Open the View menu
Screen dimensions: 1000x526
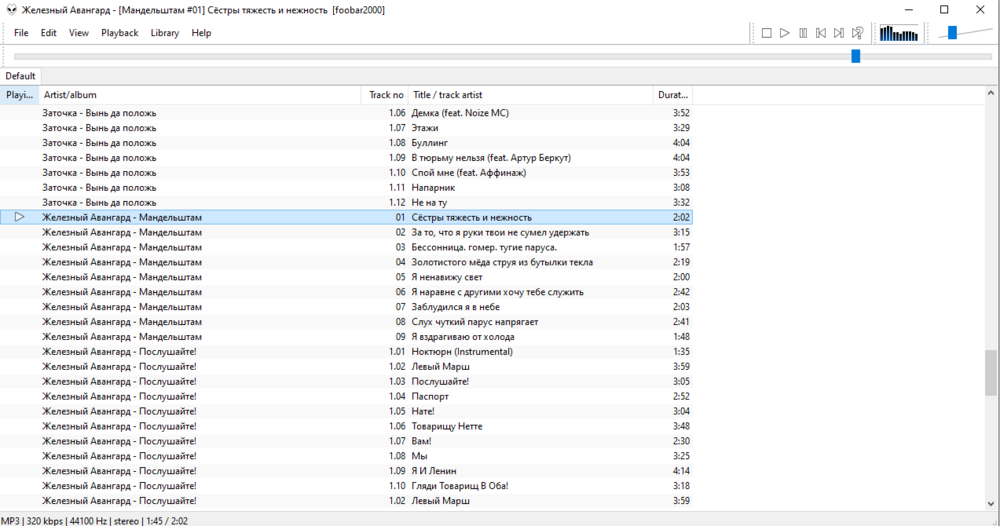coord(78,33)
